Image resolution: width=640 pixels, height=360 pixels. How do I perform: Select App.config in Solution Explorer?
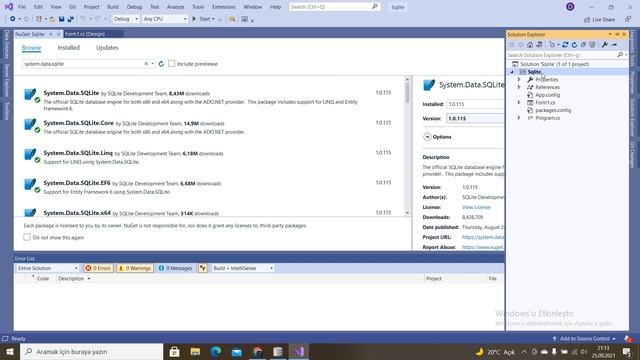tap(547, 95)
